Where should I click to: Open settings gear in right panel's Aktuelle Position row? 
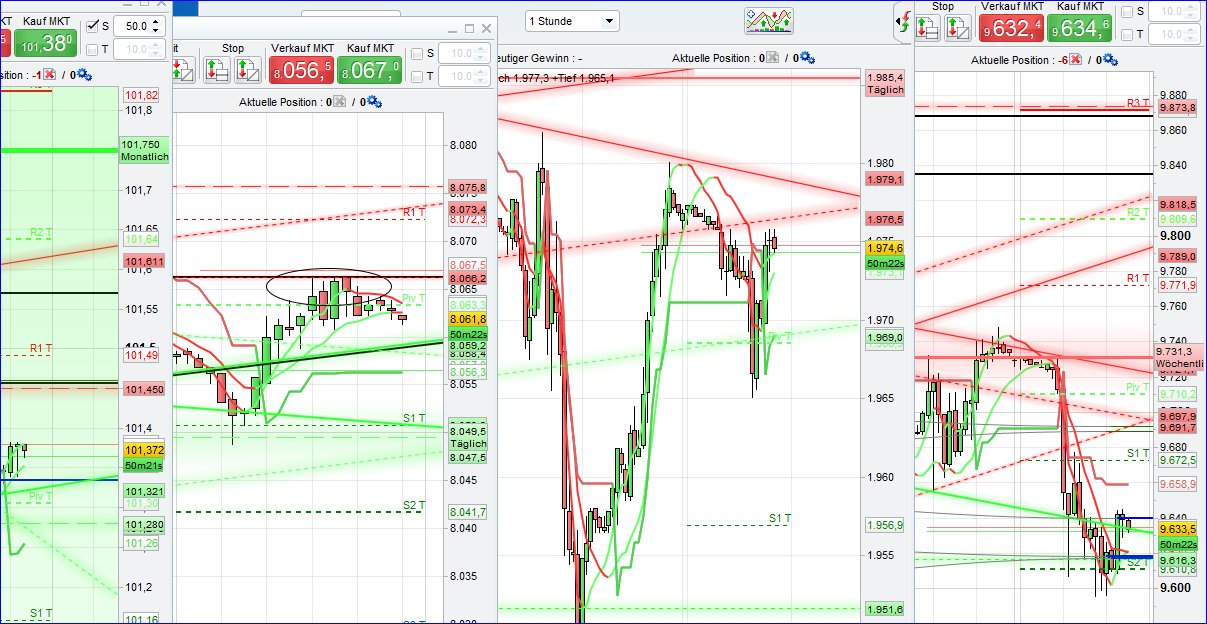point(1111,58)
